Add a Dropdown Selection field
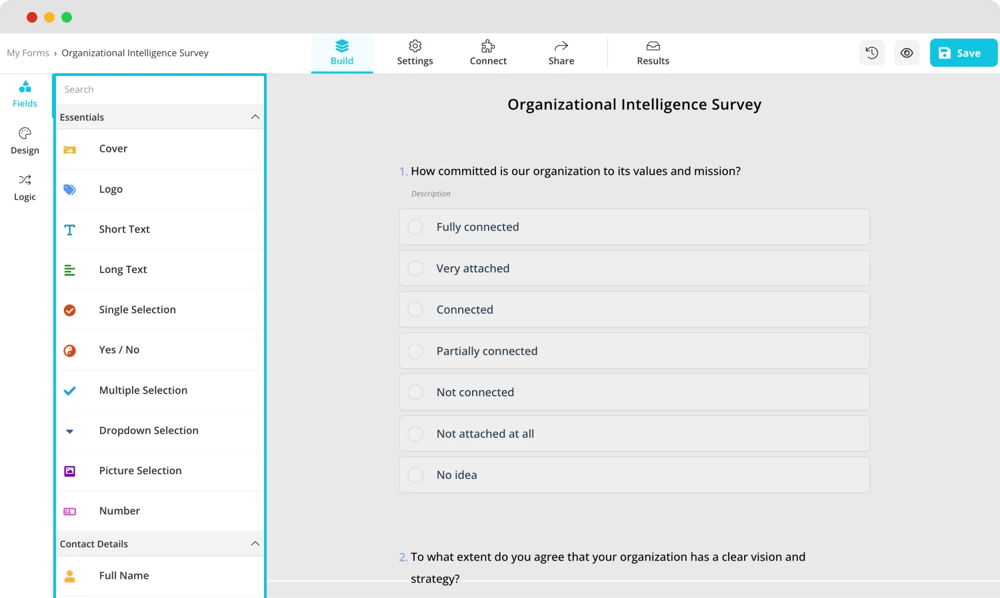The width and height of the screenshot is (1000, 598). point(148,431)
